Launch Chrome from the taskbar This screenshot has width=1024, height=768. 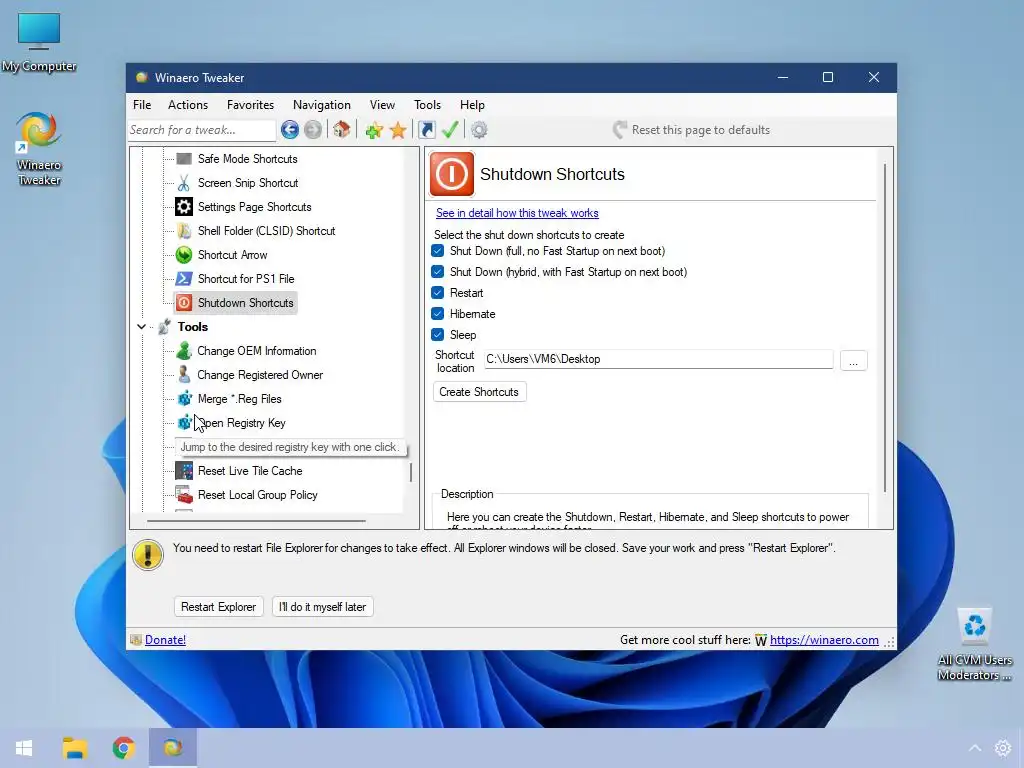(x=123, y=748)
